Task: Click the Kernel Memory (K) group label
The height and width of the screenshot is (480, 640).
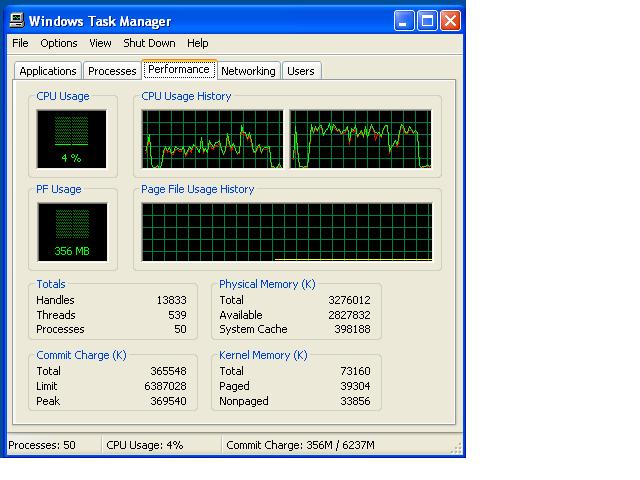Action: tap(263, 355)
